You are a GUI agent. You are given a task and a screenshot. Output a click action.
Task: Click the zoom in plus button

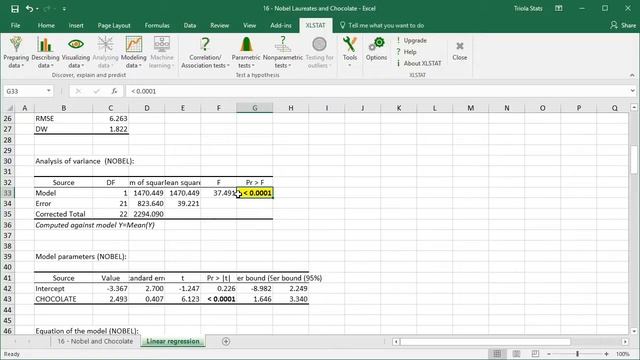pyautogui.click(x=607, y=354)
